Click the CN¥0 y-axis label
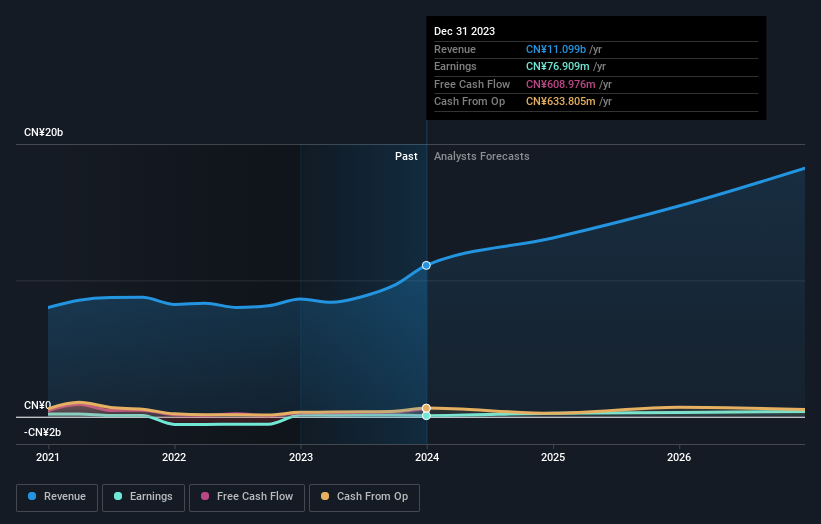This screenshot has width=821, height=524. (37, 406)
